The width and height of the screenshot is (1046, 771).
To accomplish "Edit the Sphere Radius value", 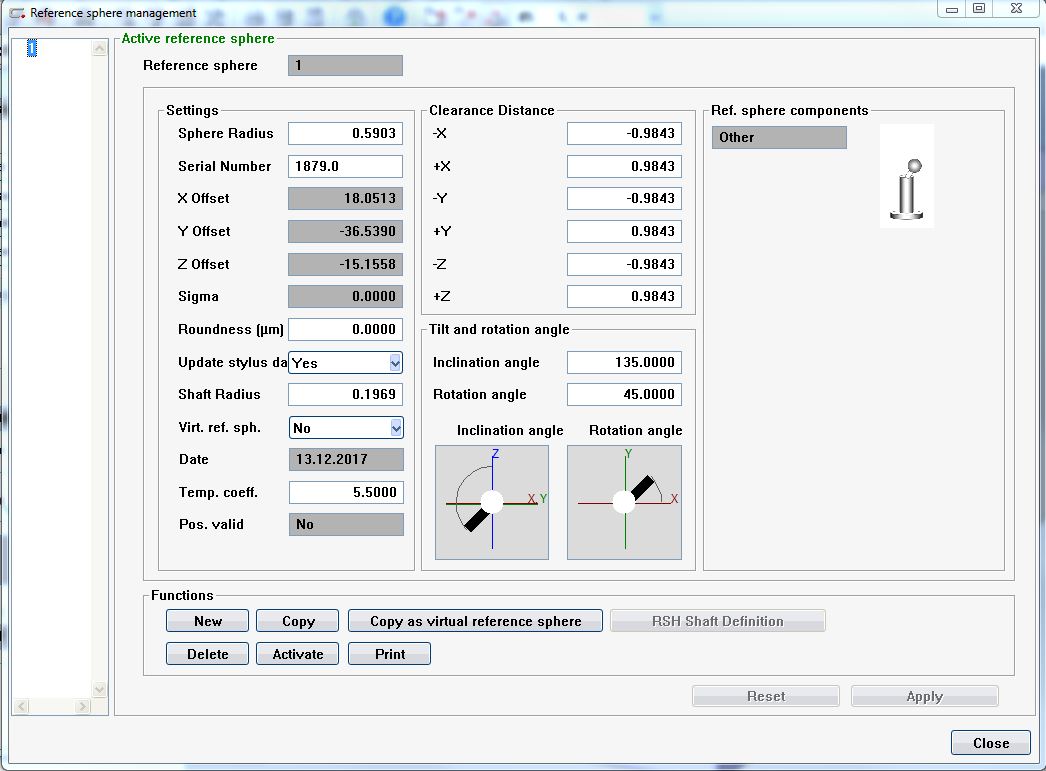I will coord(345,133).
